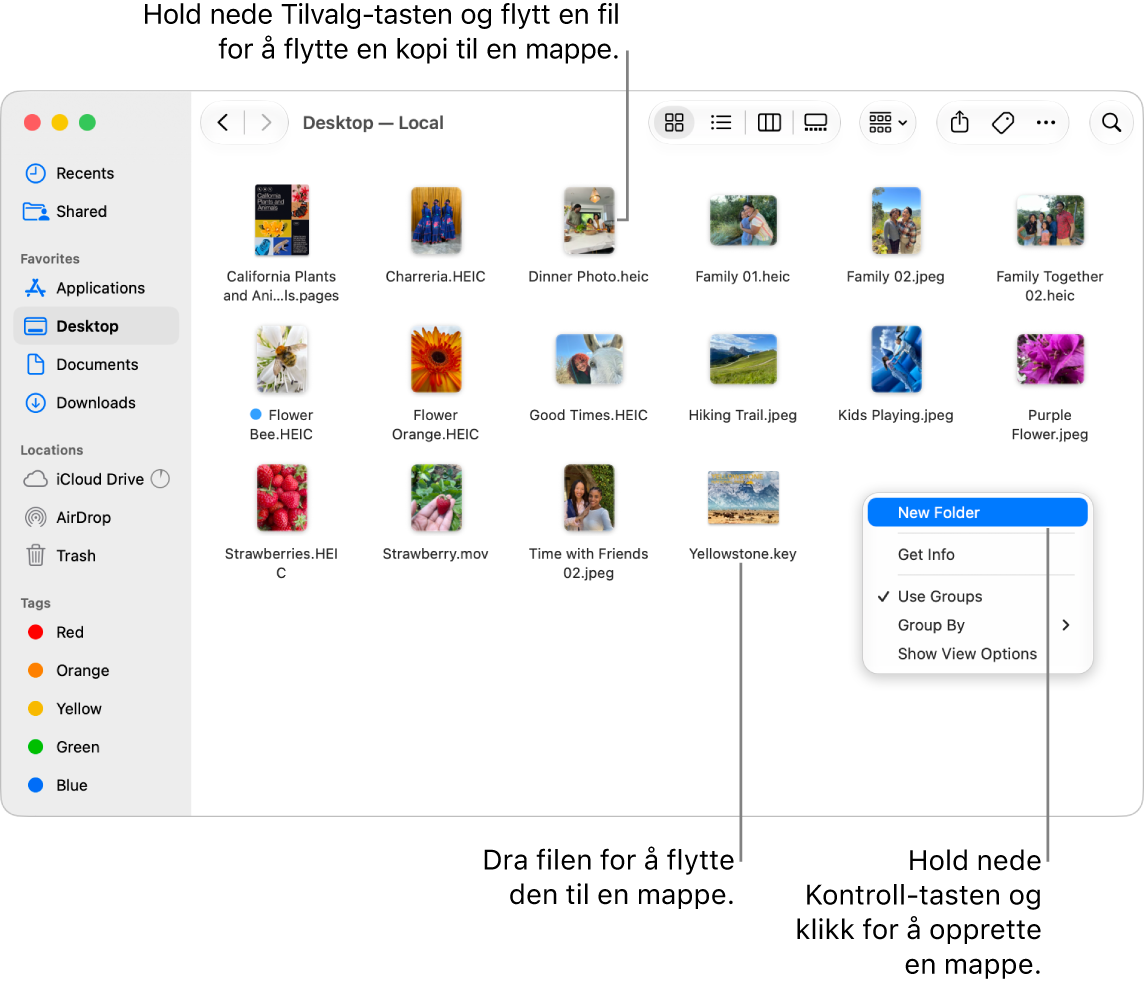Image resolution: width=1144 pixels, height=987 pixels.
Task: Choose Get Info from context menu
Action: point(978,554)
